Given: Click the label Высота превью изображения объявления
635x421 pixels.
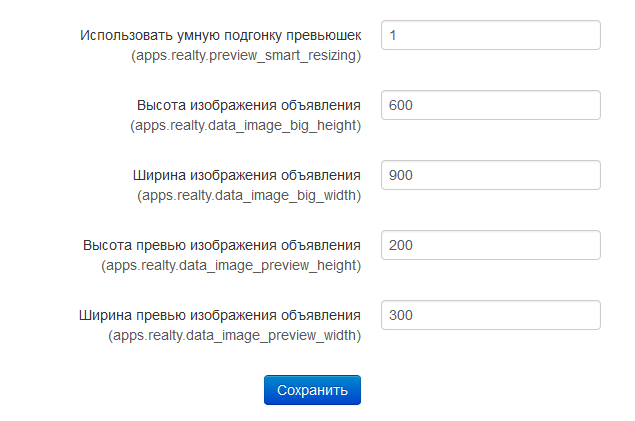Looking at the screenshot, I should [x=222, y=245].
